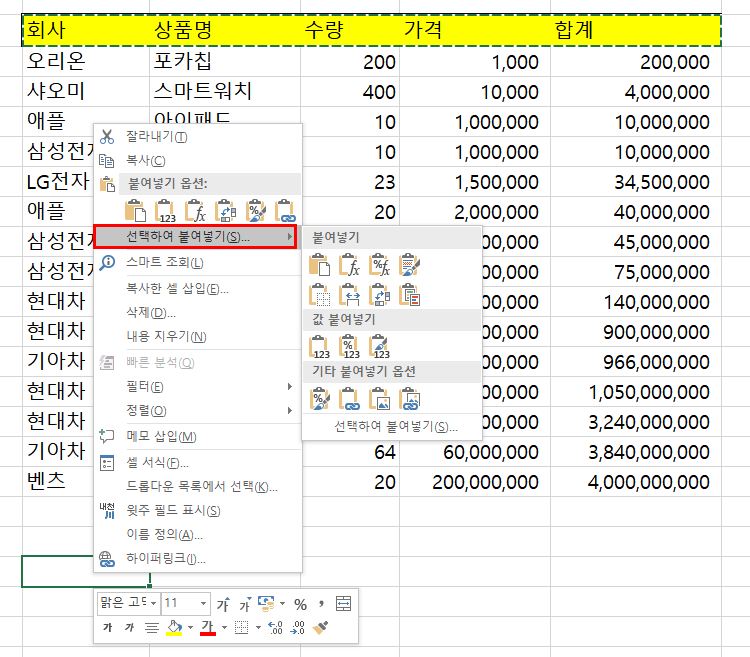
Task: Choose 내용 지우기(N) from context menu
Action: (198, 337)
